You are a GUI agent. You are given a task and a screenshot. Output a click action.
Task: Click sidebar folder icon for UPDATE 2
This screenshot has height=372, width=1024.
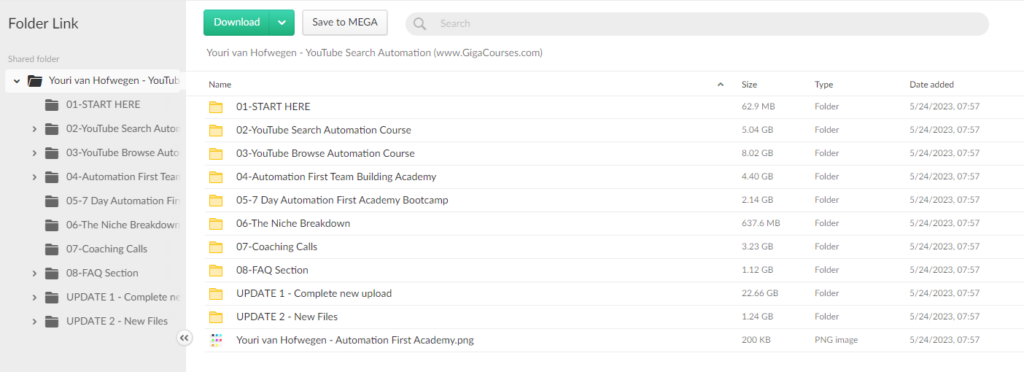pyautogui.click(x=52, y=321)
